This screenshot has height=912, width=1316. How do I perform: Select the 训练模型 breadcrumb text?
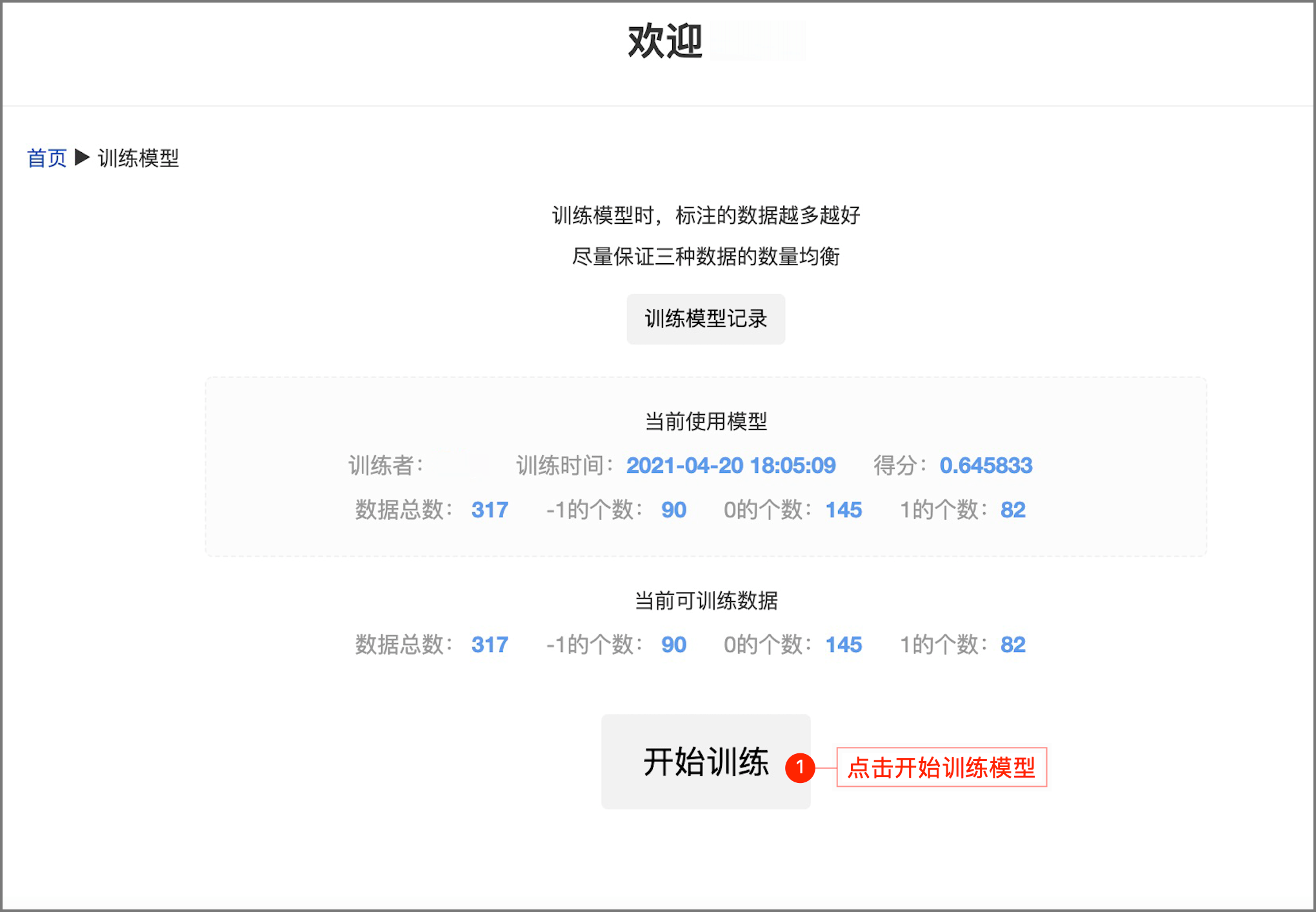[x=138, y=158]
